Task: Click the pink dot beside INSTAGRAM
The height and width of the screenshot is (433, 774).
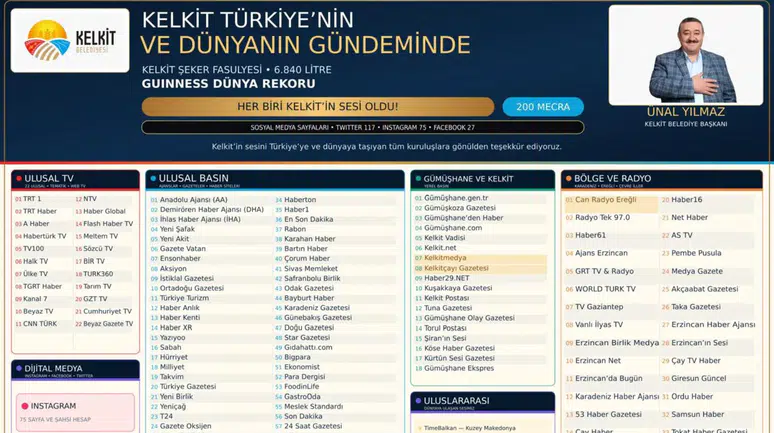Action: 25,406
